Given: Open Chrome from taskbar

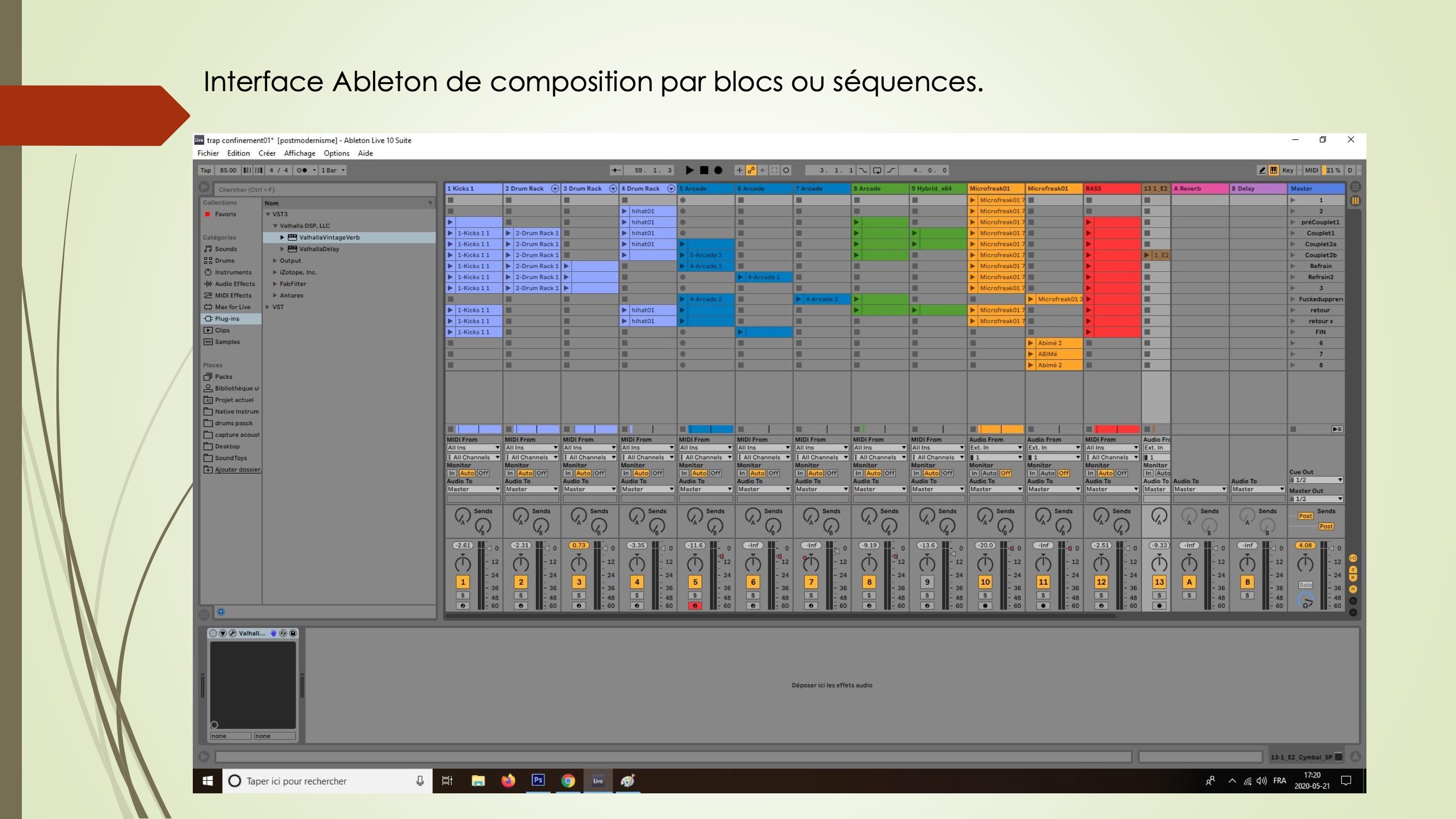Looking at the screenshot, I should tap(568, 781).
